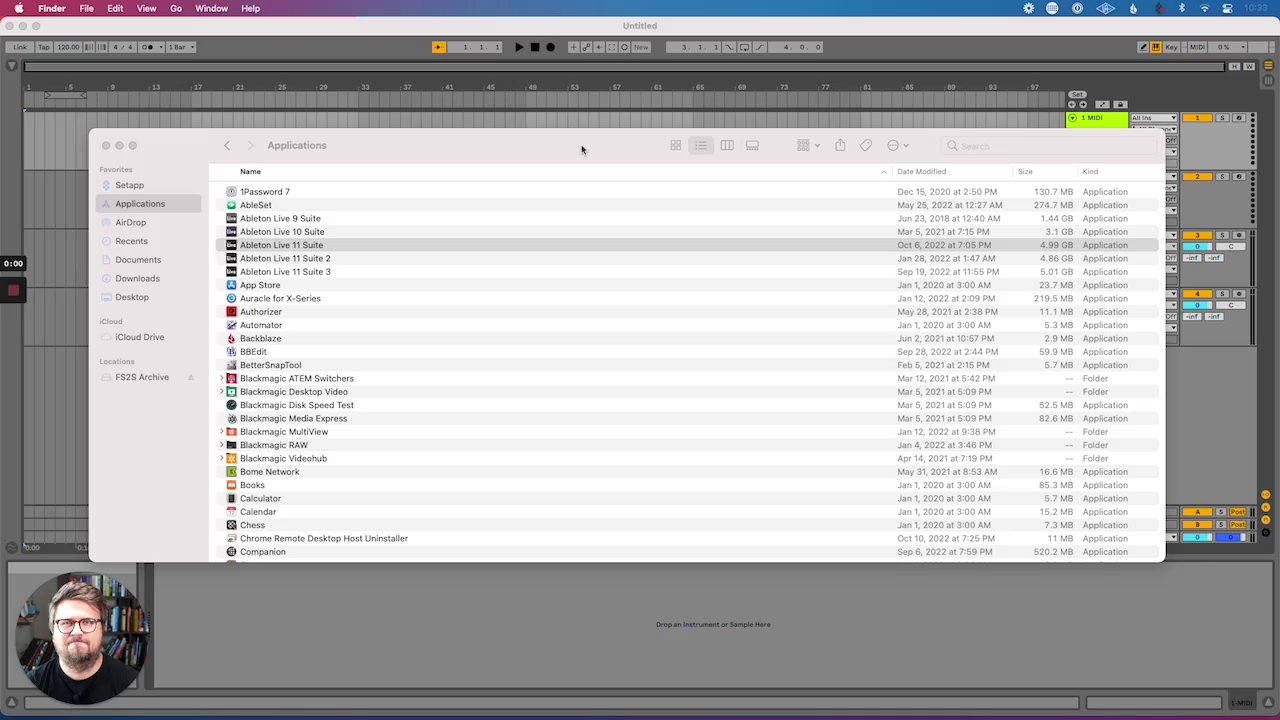Open the View menu
The width and height of the screenshot is (1280, 720).
[x=146, y=9]
